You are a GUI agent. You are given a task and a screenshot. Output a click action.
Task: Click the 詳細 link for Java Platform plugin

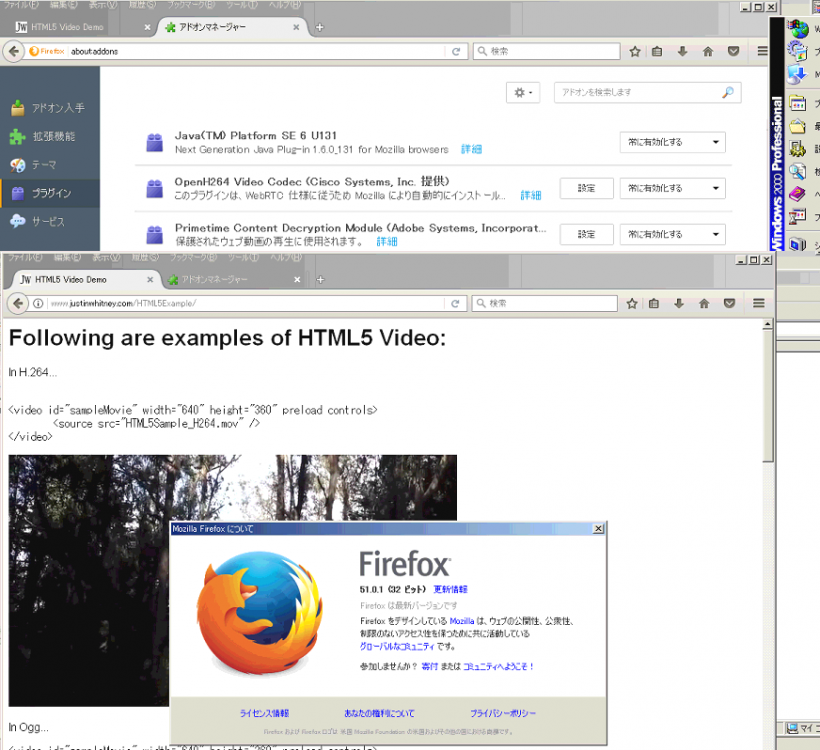point(471,149)
